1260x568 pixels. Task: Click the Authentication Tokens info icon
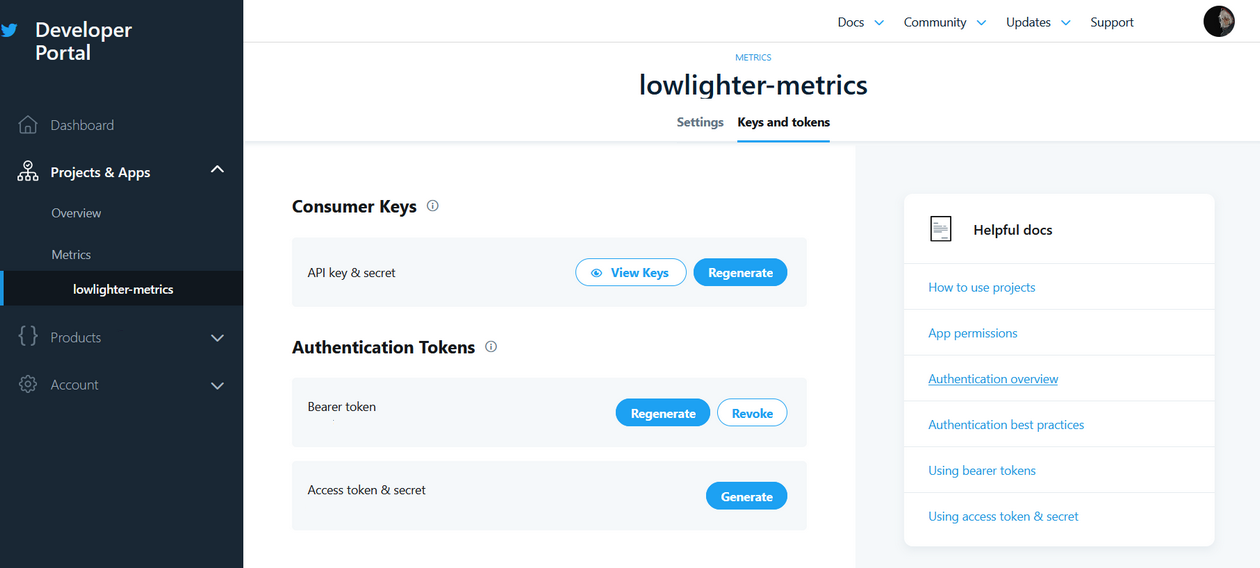[491, 347]
